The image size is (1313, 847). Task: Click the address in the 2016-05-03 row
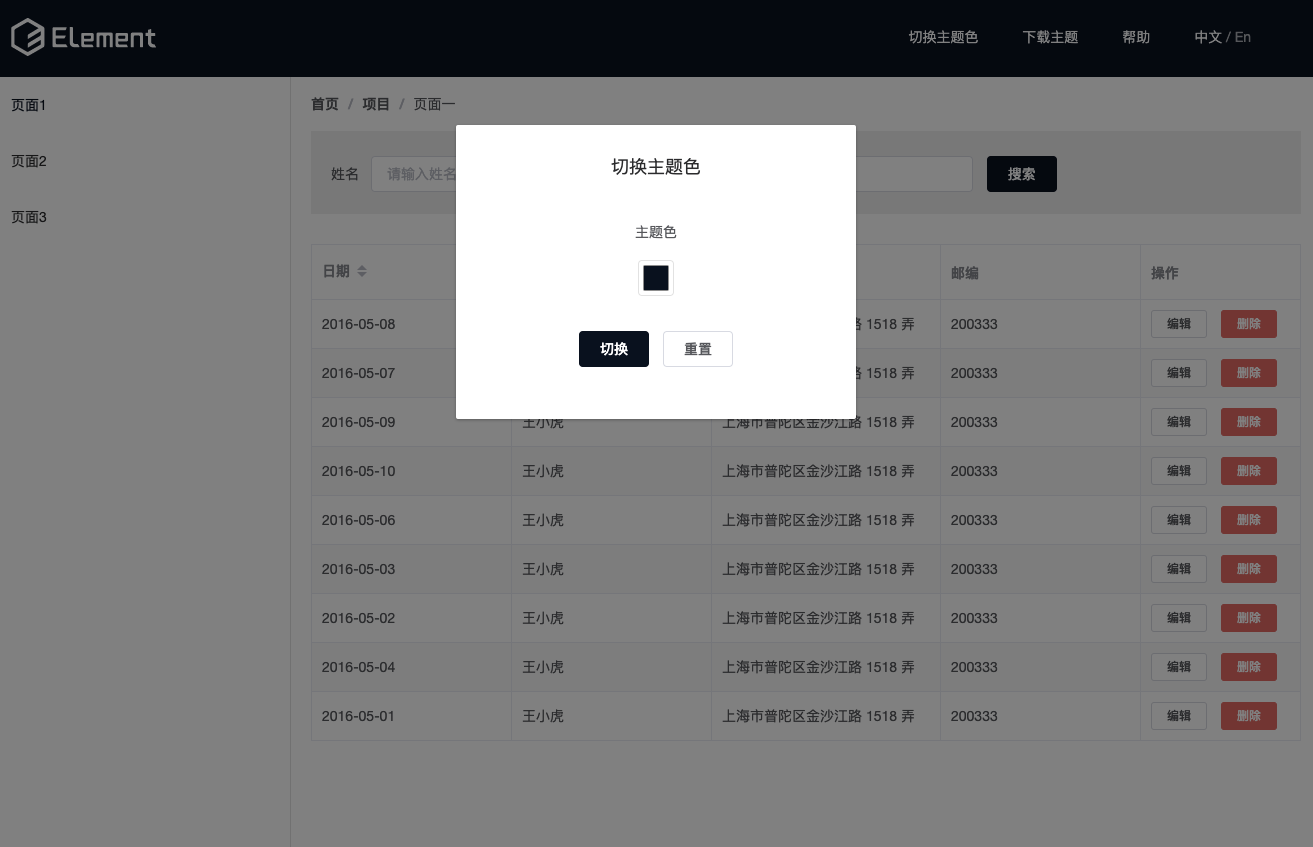click(x=819, y=569)
